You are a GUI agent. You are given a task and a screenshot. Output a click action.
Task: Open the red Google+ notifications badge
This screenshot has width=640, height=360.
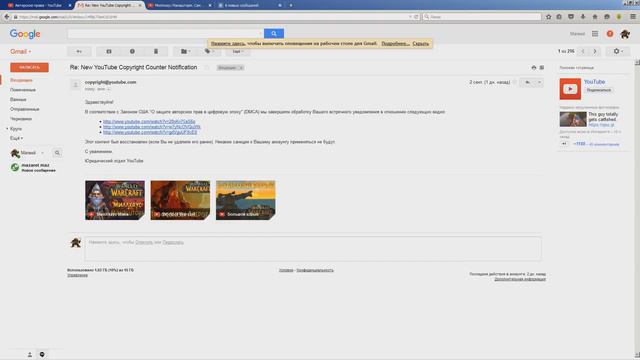coord(610,34)
